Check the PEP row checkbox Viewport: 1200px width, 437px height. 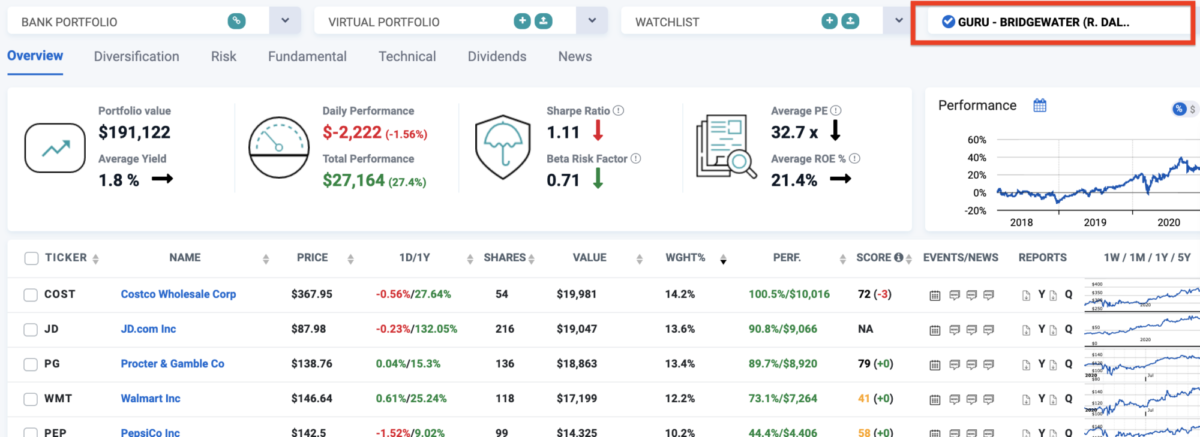coord(31,431)
